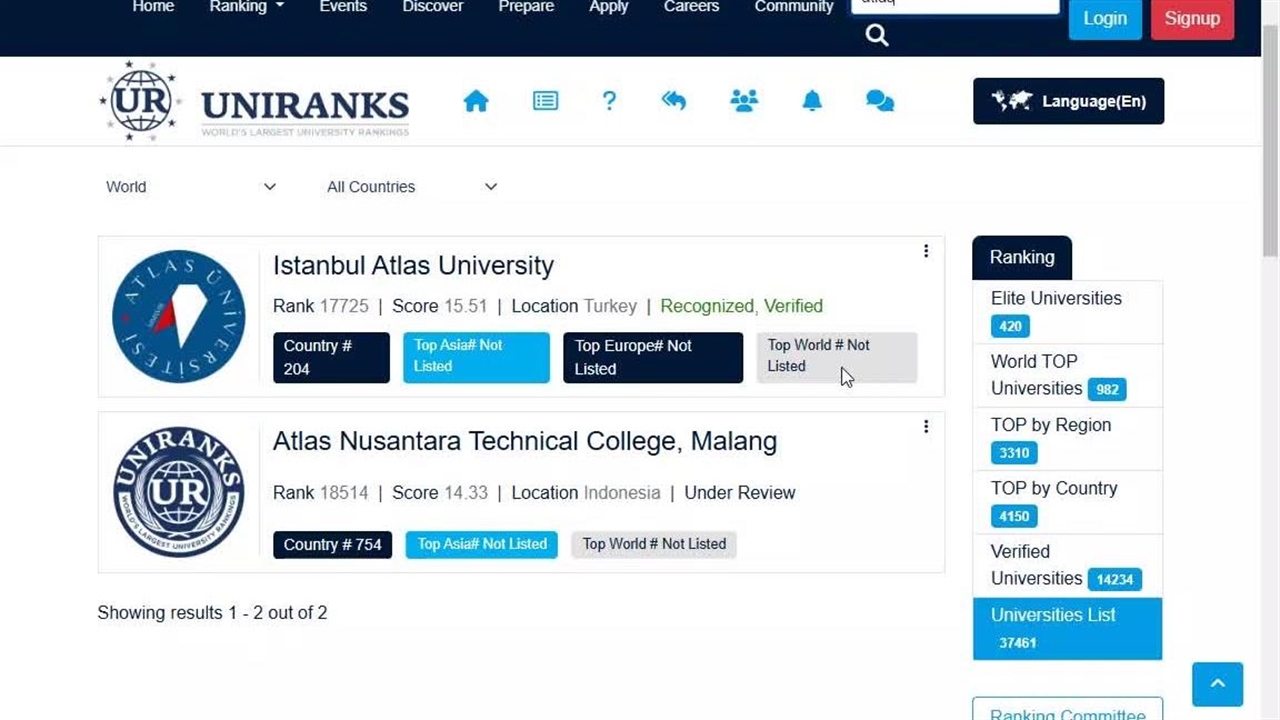The width and height of the screenshot is (1280, 720).
Task: Click the Istanbul Atlas University logo thumbnail
Action: point(179,316)
